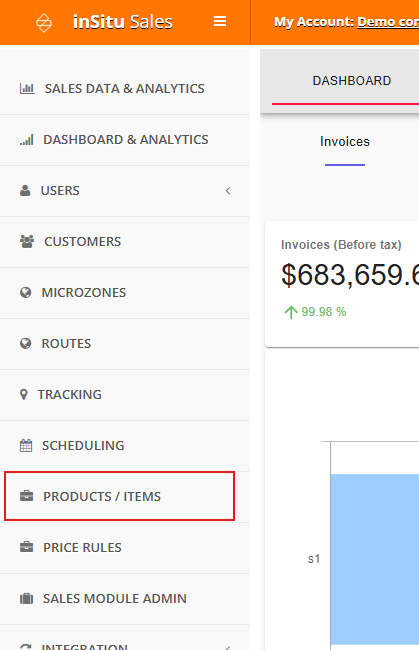Click the Invoices (Before tax) label

(x=341, y=245)
